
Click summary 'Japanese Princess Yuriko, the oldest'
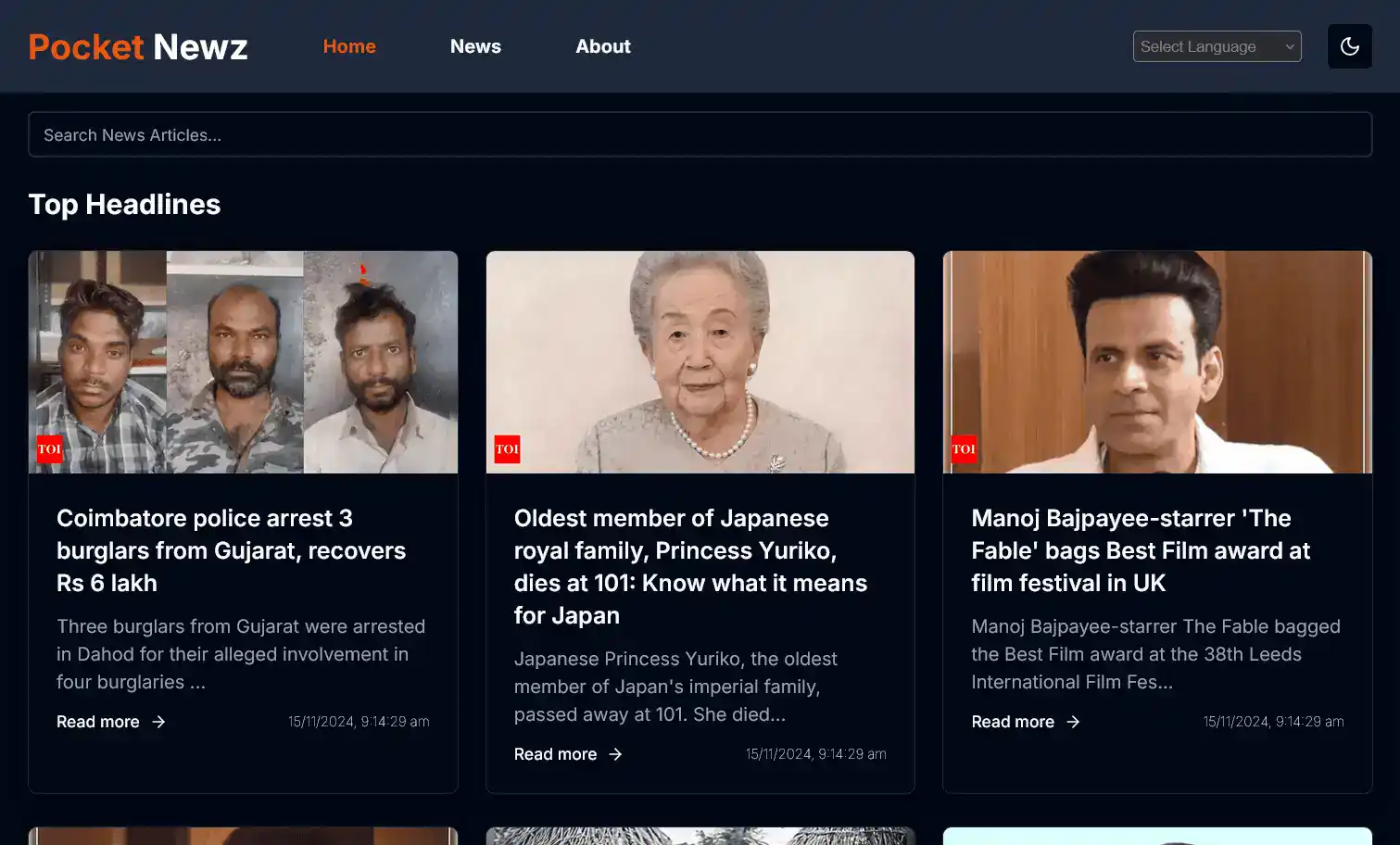click(x=676, y=687)
